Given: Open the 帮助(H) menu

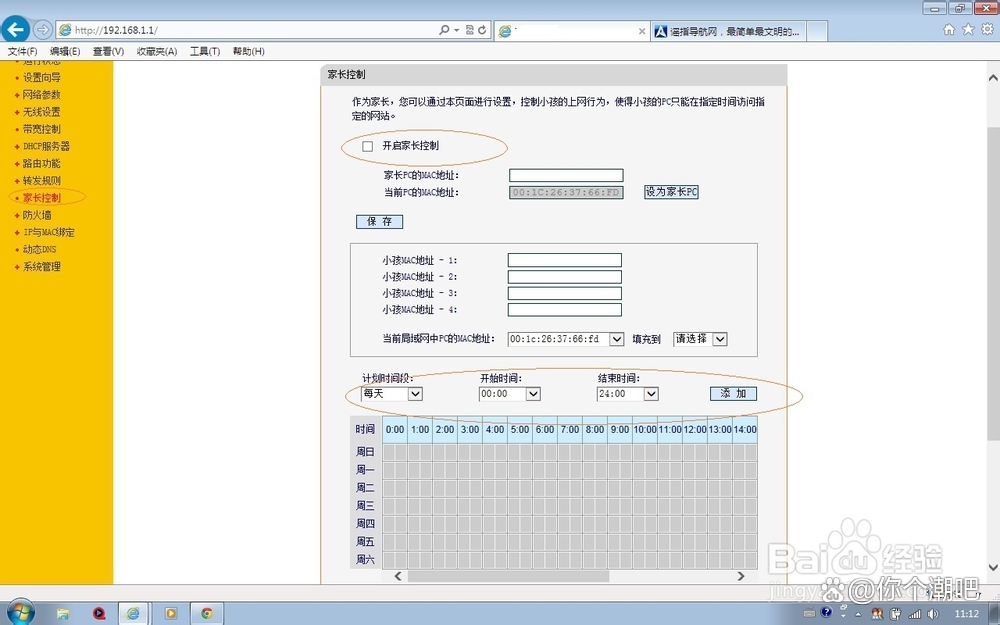Looking at the screenshot, I should tap(249, 51).
